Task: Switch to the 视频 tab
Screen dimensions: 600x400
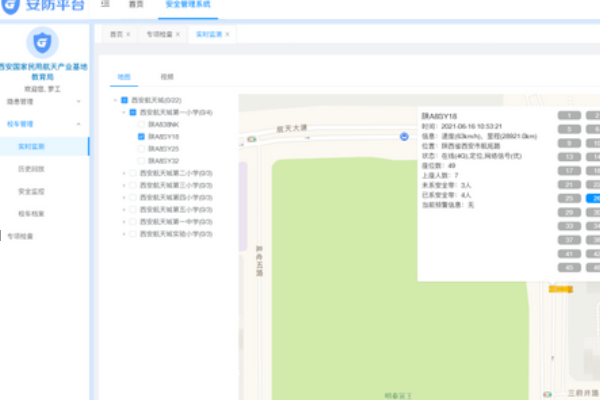Action: click(x=166, y=76)
